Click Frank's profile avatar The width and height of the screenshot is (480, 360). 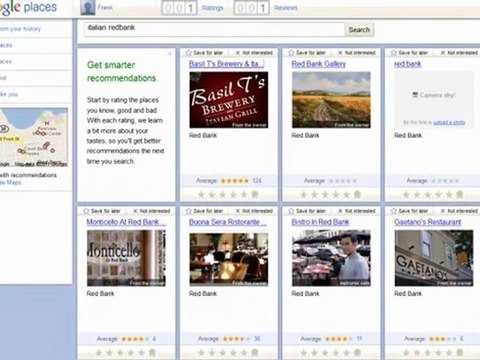coord(88,7)
